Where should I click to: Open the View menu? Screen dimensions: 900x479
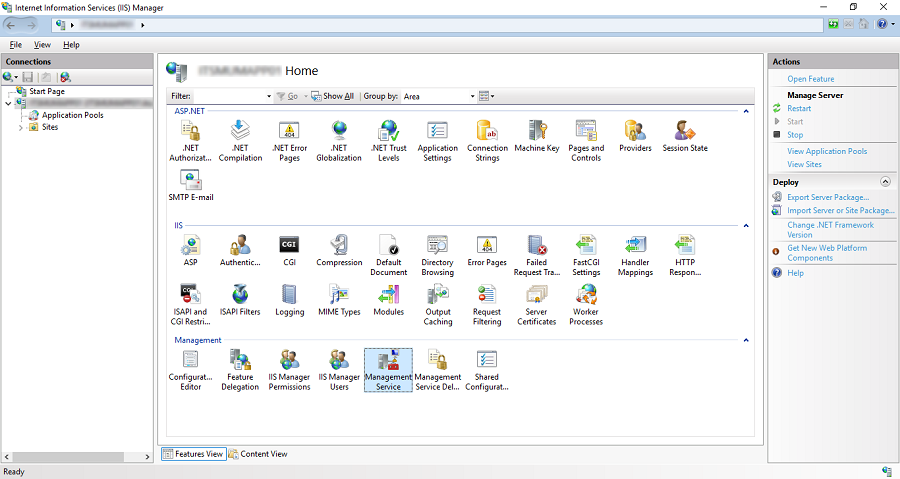[x=42, y=45]
